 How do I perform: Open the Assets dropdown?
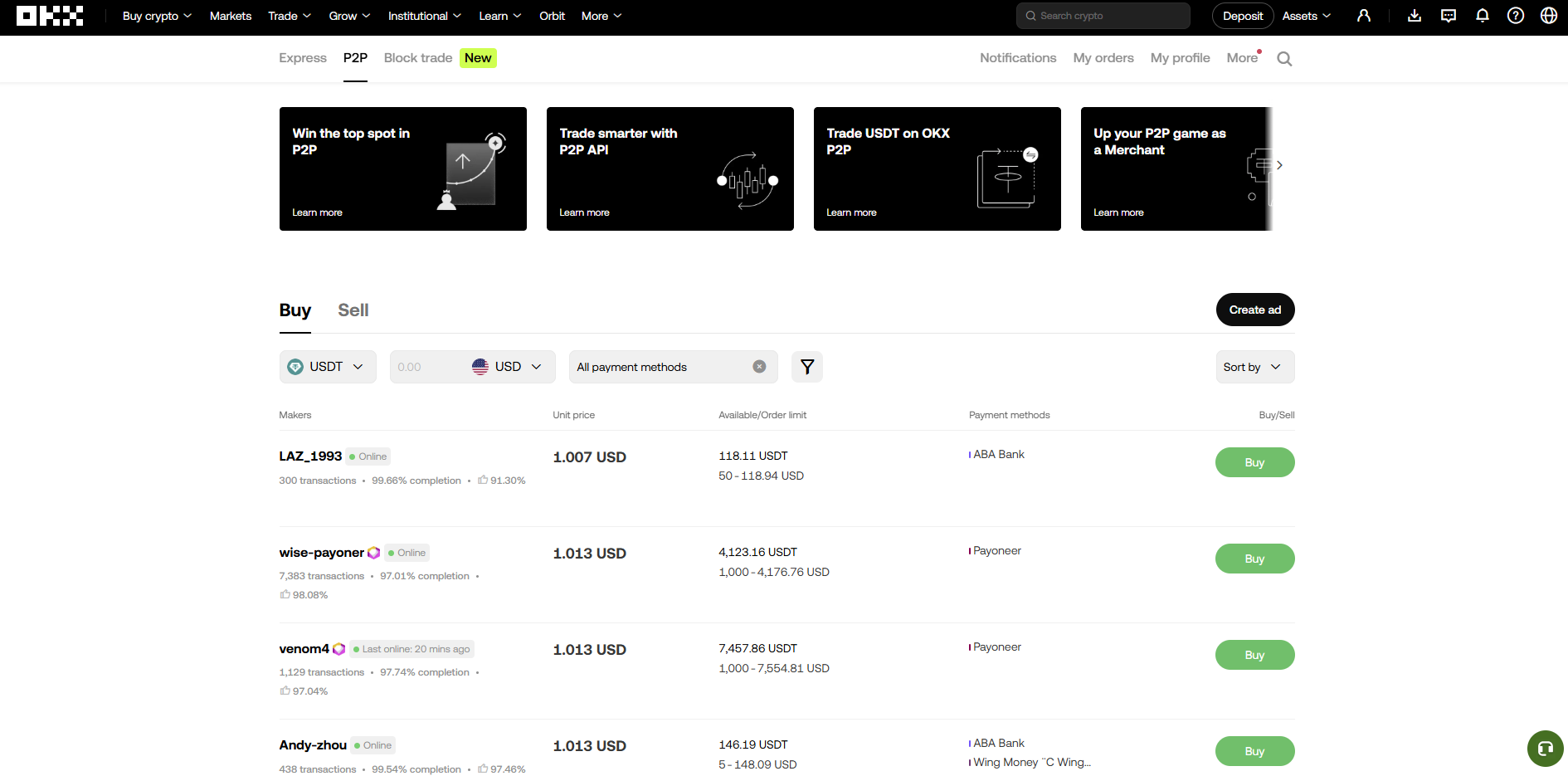click(x=1307, y=16)
